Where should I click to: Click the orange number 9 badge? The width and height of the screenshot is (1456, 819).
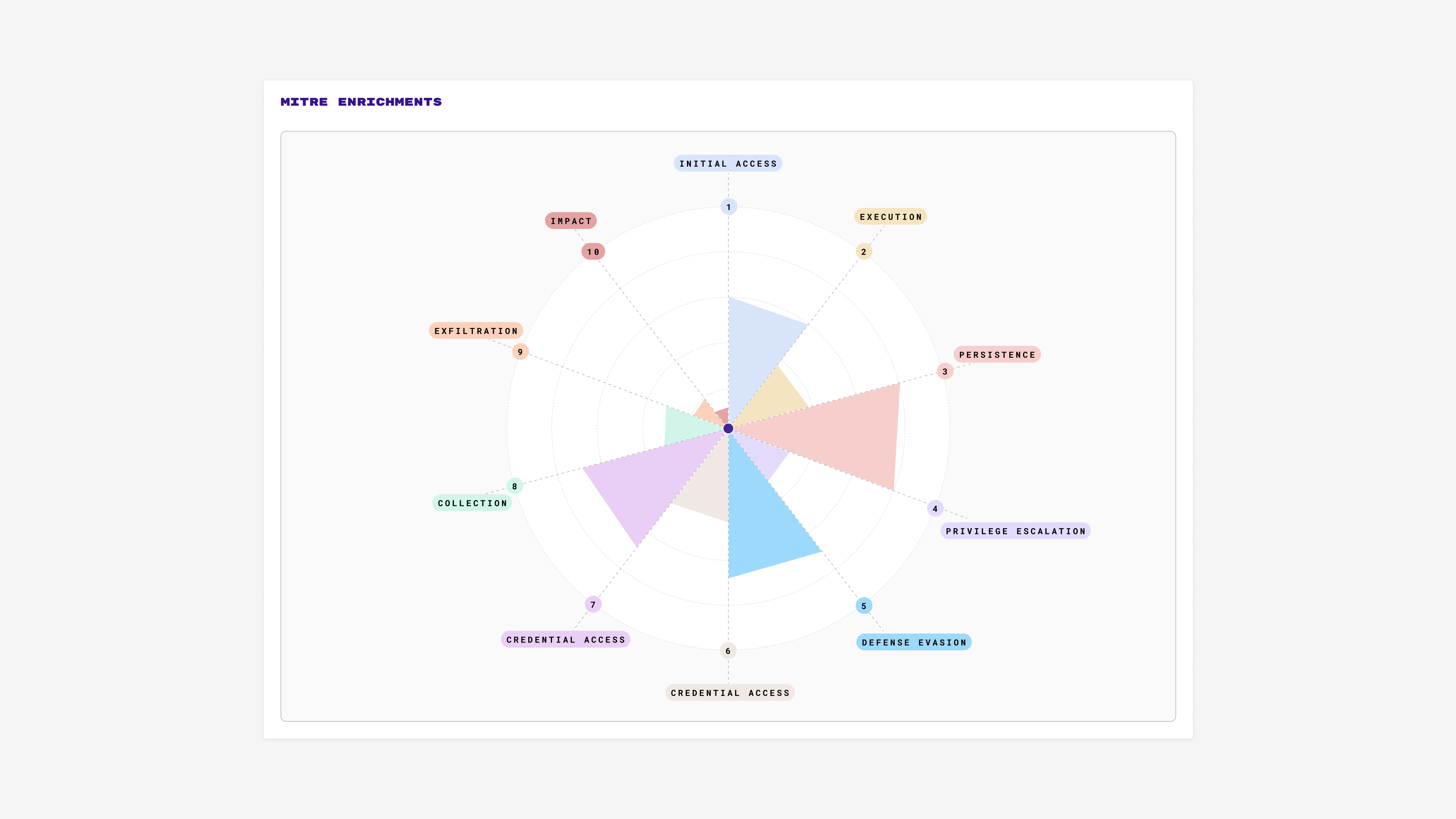tap(520, 352)
